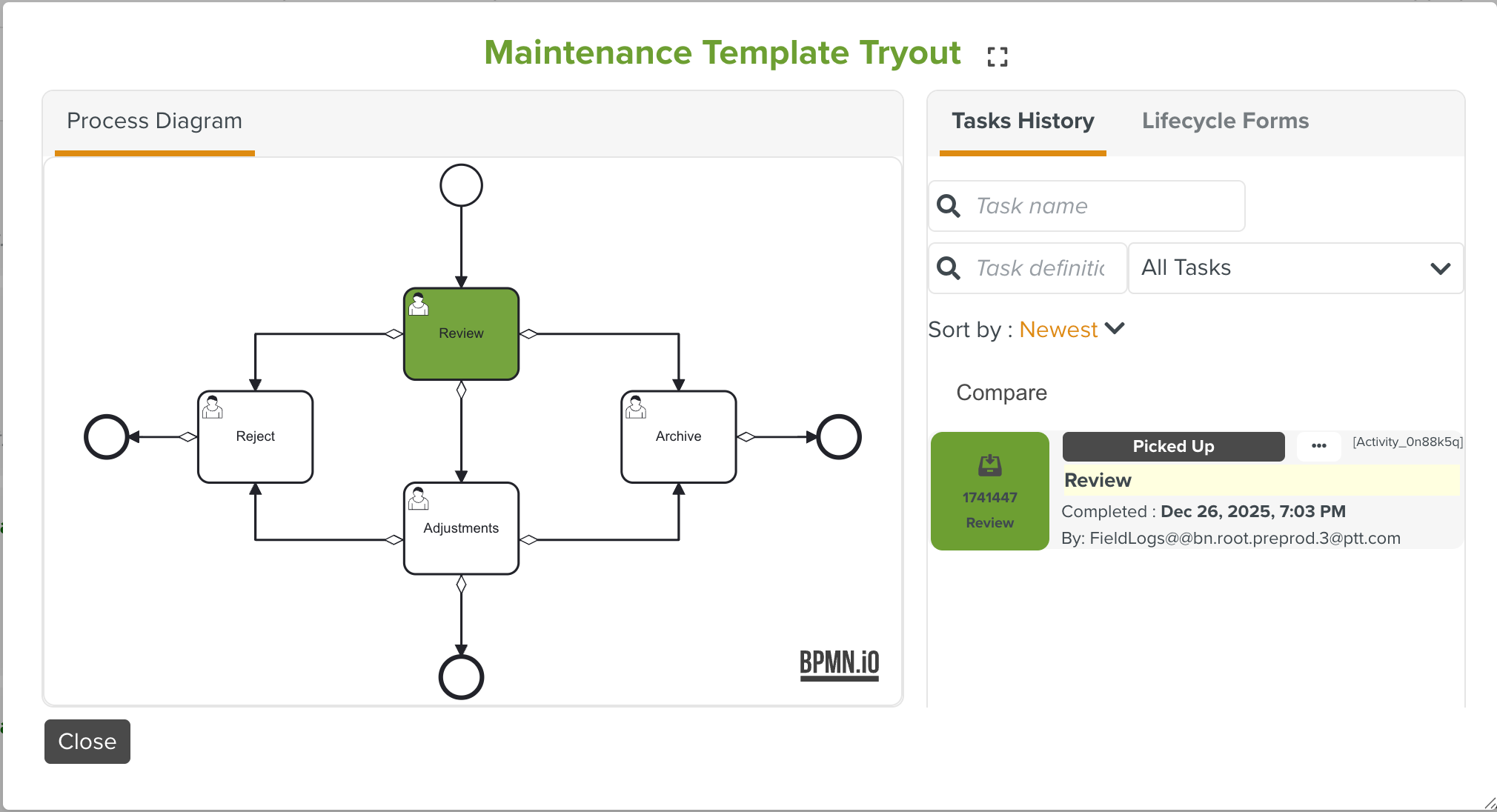Click the inbox icon on green task card
The image size is (1497, 812).
pos(989,466)
